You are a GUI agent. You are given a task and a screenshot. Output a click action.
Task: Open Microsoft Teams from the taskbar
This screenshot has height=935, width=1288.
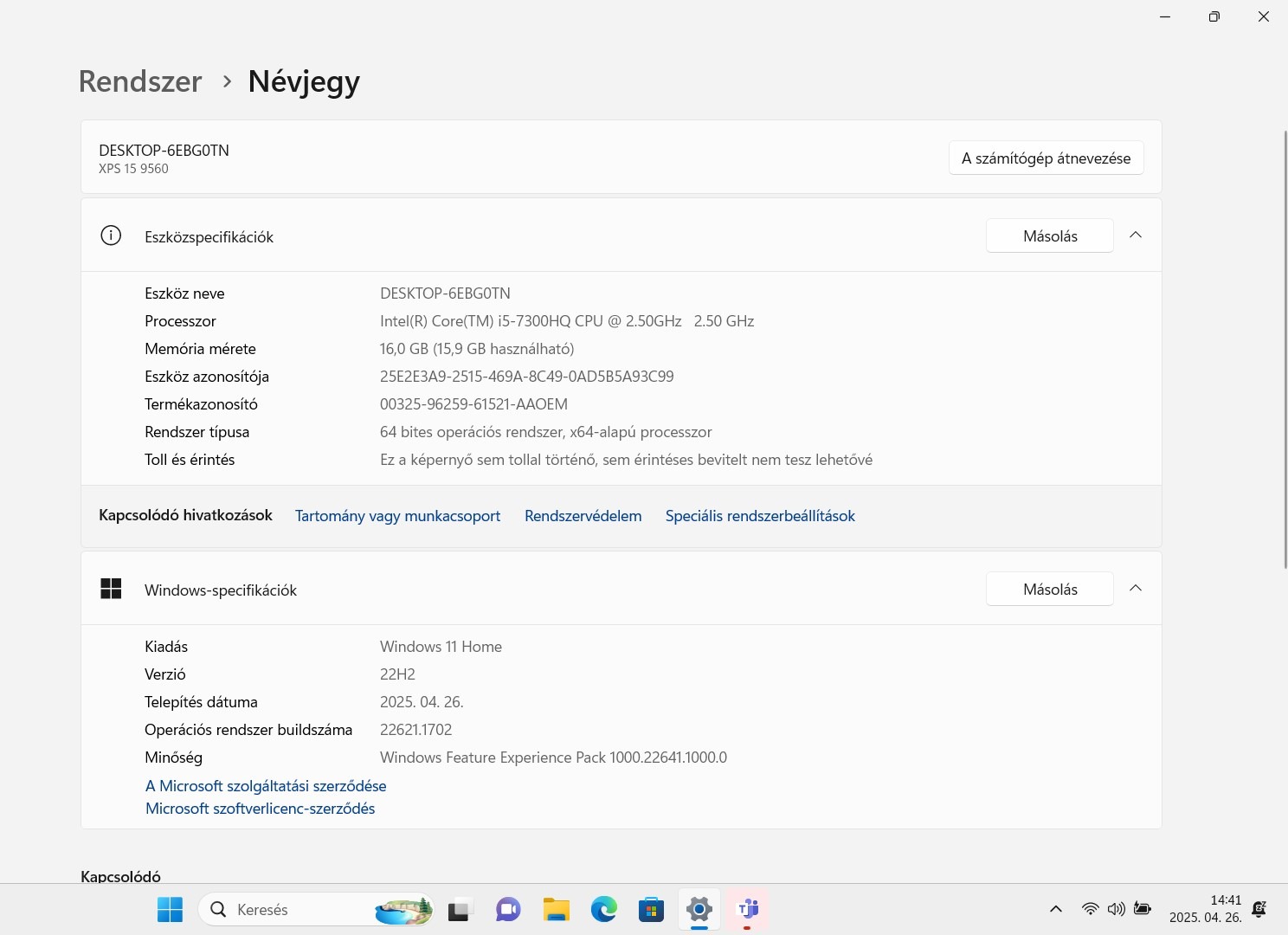pos(747,910)
